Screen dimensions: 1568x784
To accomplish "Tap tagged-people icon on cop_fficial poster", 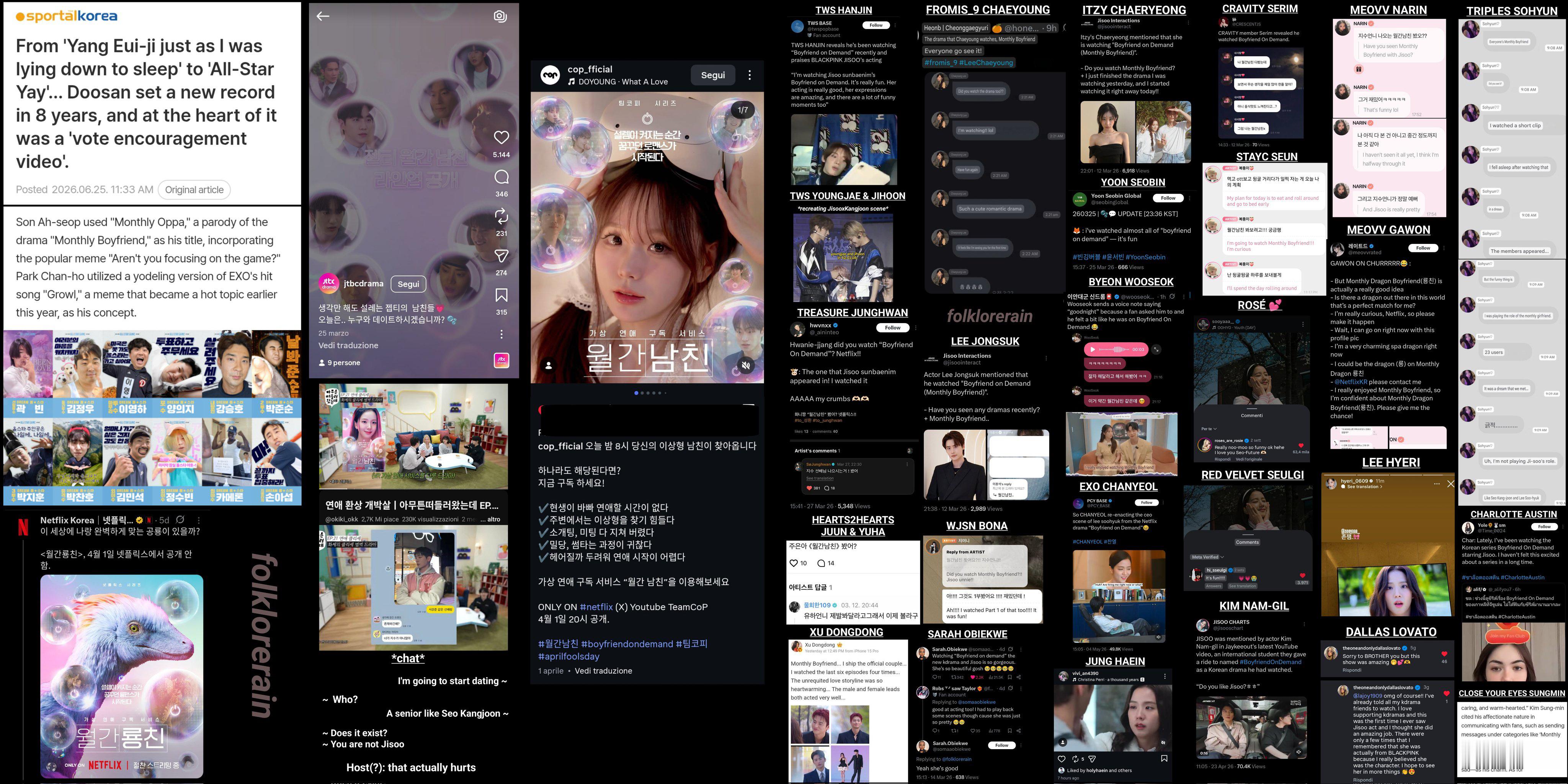I will pyautogui.click(x=549, y=365).
